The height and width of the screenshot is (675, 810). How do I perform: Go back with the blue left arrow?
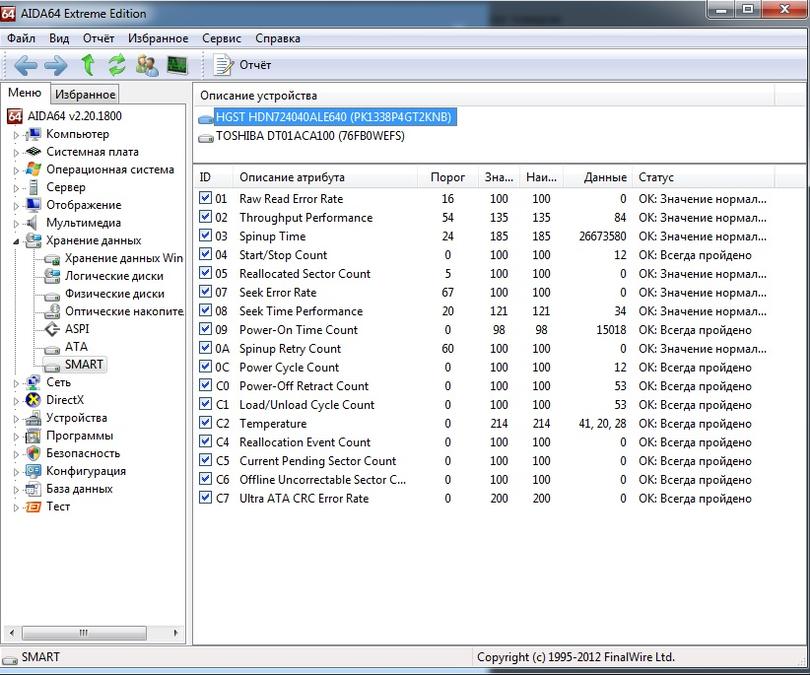[x=25, y=66]
